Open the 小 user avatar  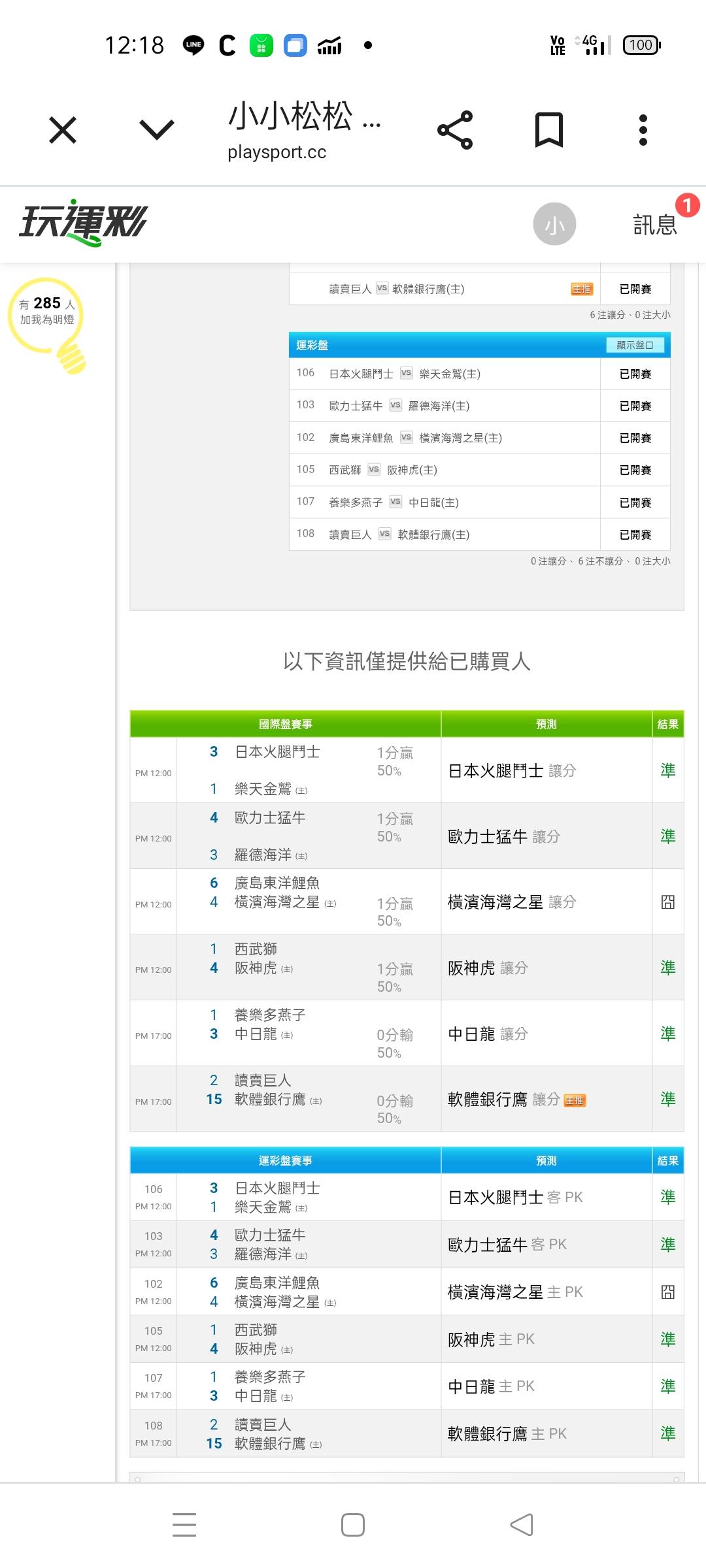[554, 224]
